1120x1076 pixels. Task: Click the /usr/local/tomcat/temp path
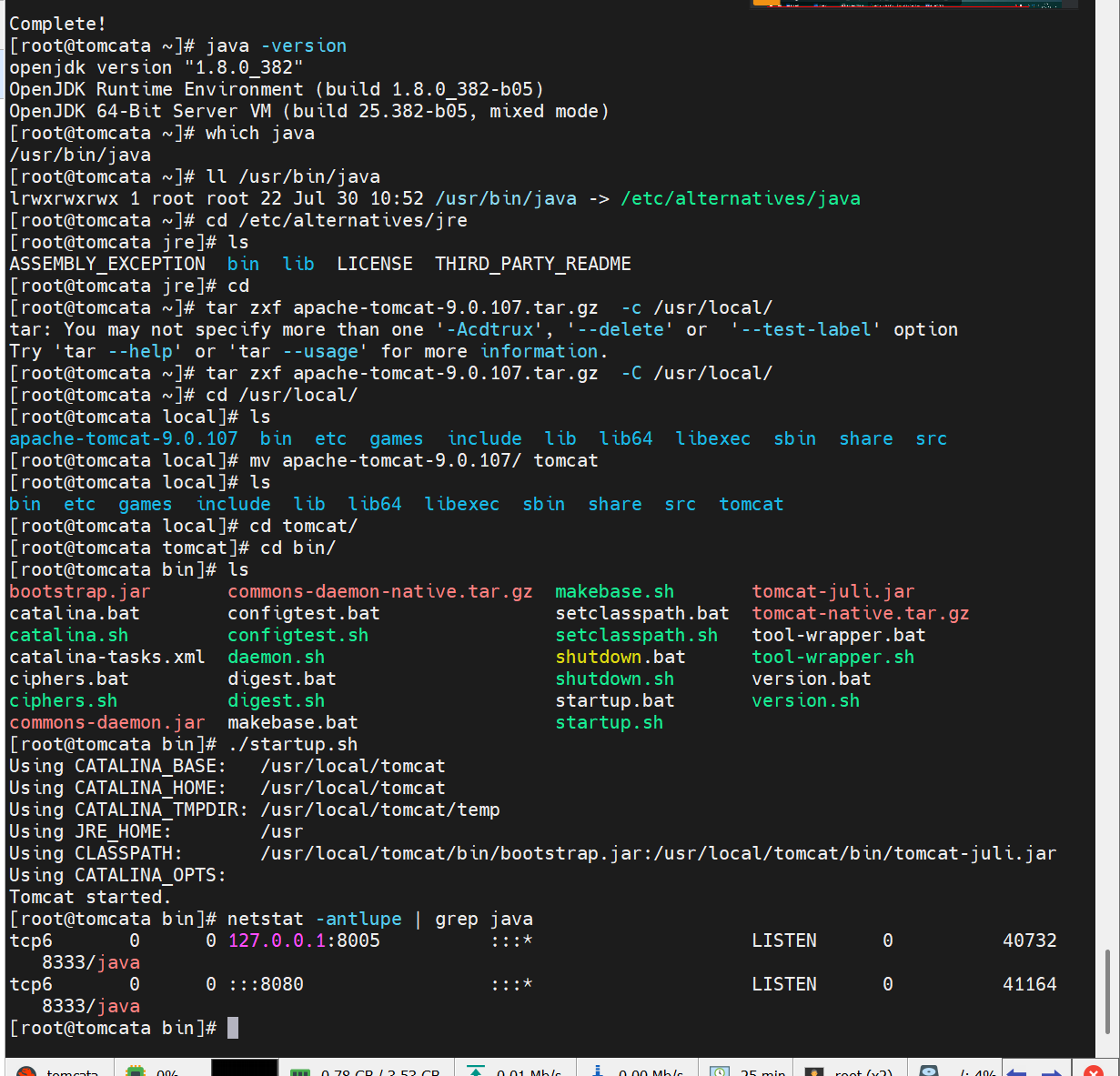pyautogui.click(x=380, y=810)
